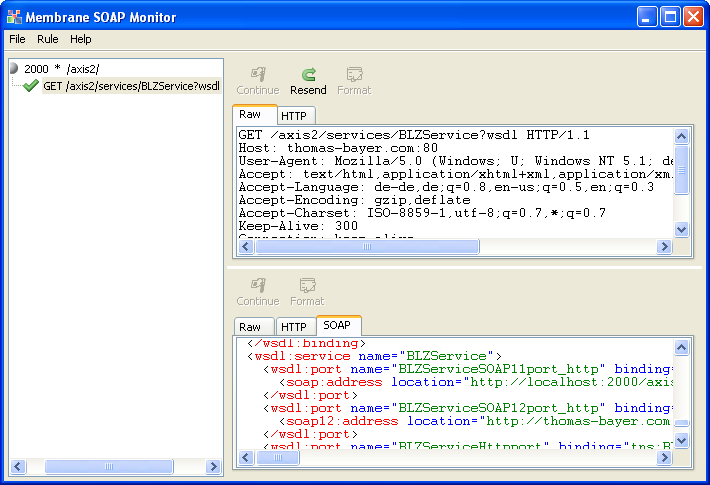The image size is (710, 485).
Task: Click the soap12:address thomas-bayer.com line
Action: (475, 421)
